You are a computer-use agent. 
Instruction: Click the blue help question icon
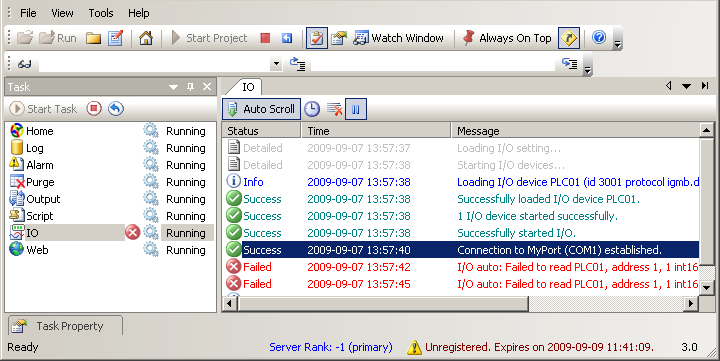click(x=599, y=37)
